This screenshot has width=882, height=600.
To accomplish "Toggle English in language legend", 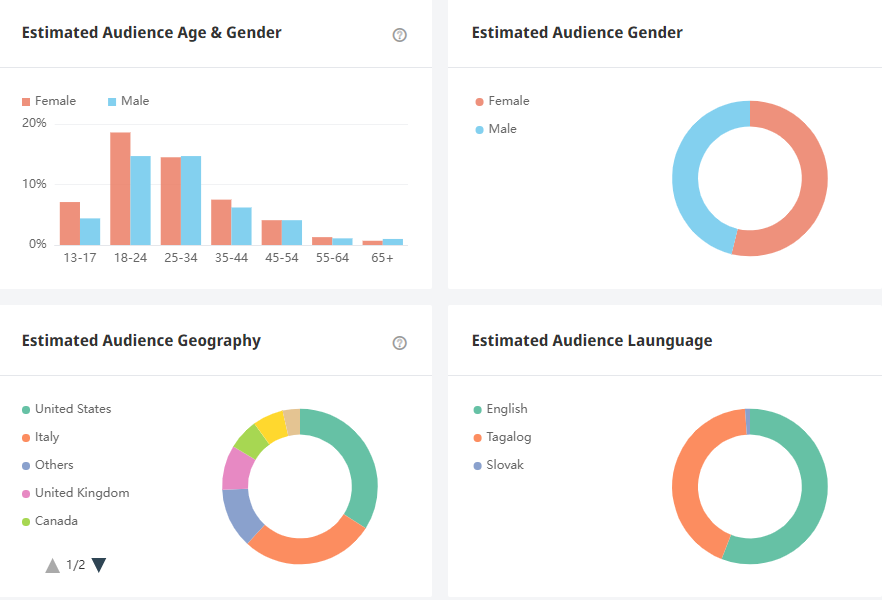I will click(501, 409).
